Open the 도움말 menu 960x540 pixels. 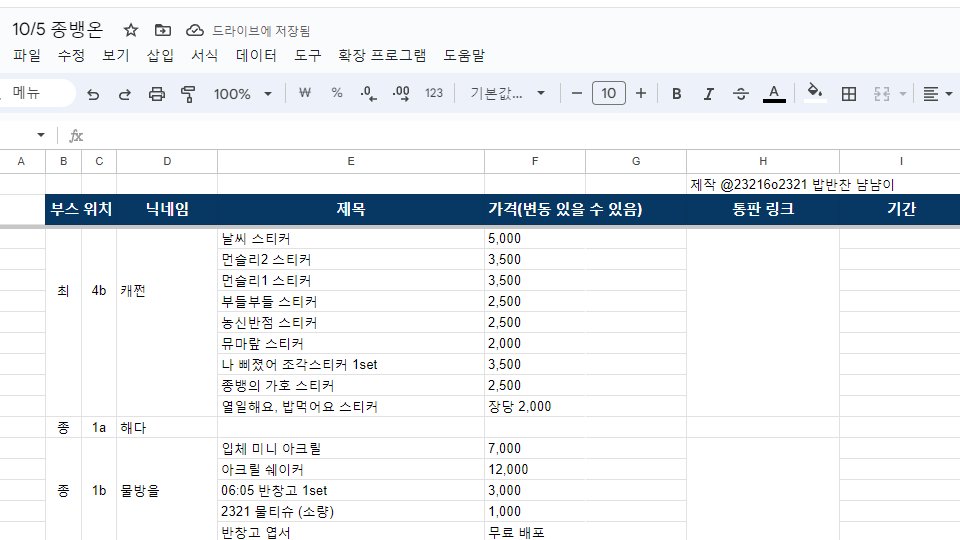464,56
